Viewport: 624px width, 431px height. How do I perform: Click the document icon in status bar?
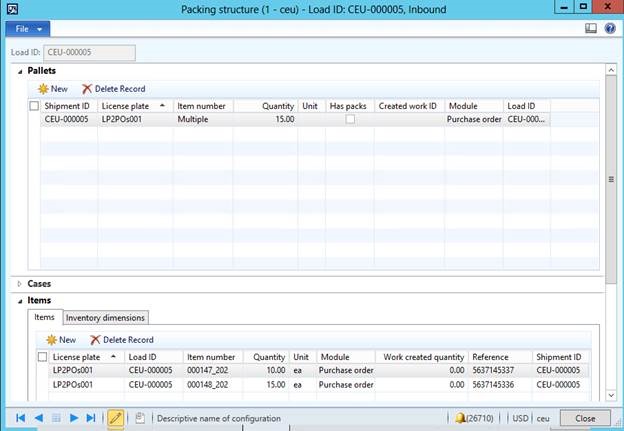(141, 418)
